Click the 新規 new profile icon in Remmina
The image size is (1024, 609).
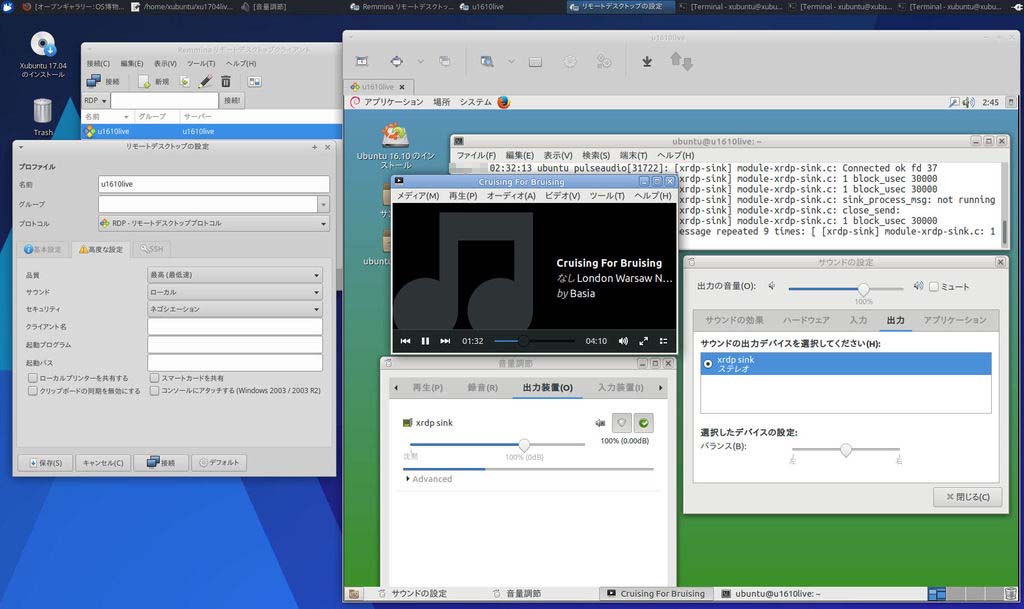pos(144,82)
